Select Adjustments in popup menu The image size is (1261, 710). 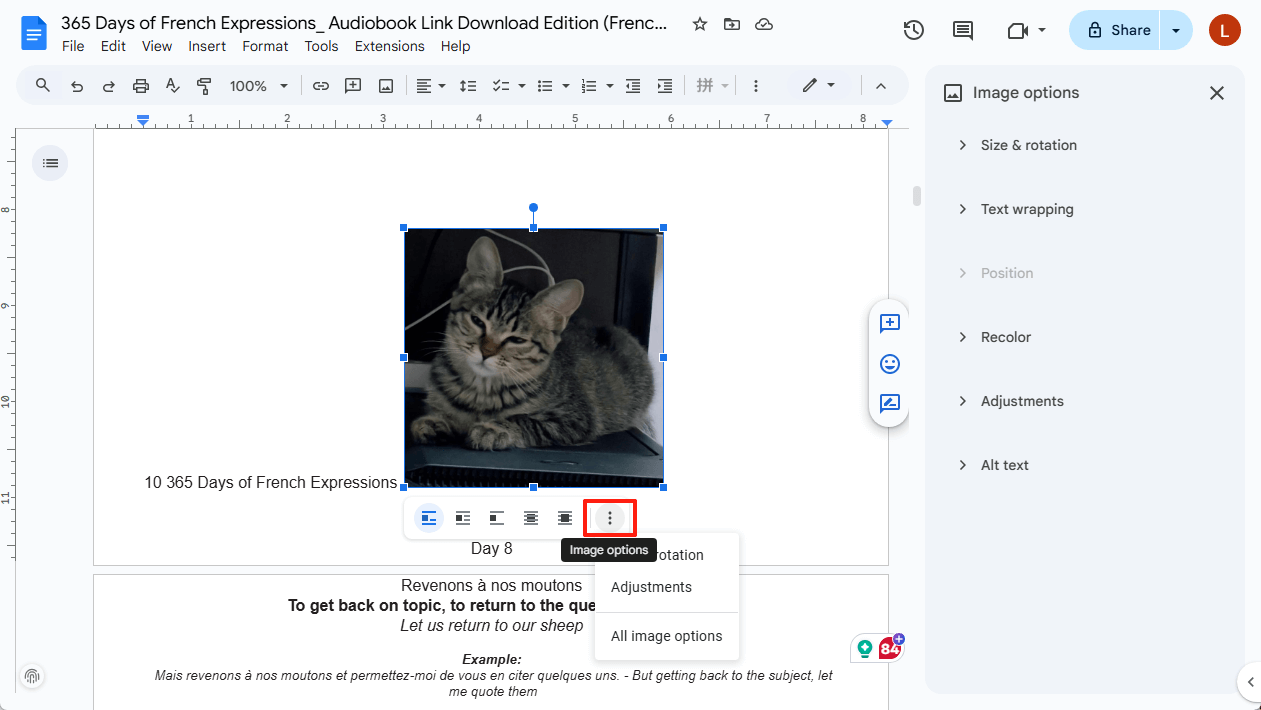pos(651,587)
